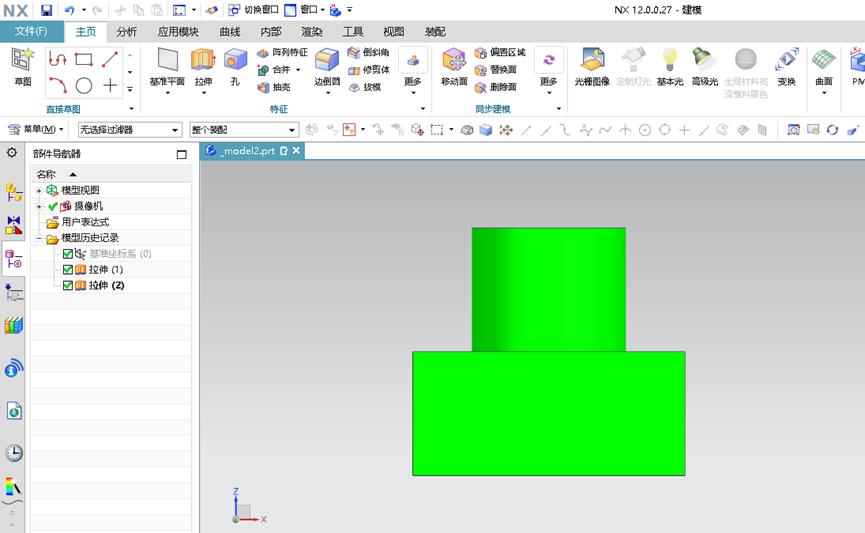The width and height of the screenshot is (865, 533).
Task: Open the Assembly Navigator sidebar icon
Action: [14, 193]
